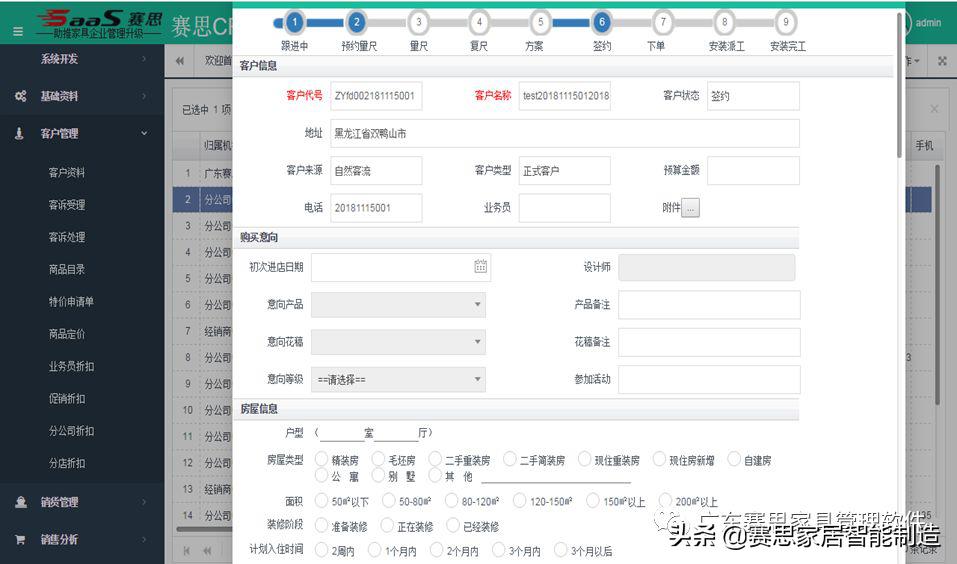Viewport: 957px width, 564px height.
Task: Click step 9 安装完工 circle
Action: 786,23
